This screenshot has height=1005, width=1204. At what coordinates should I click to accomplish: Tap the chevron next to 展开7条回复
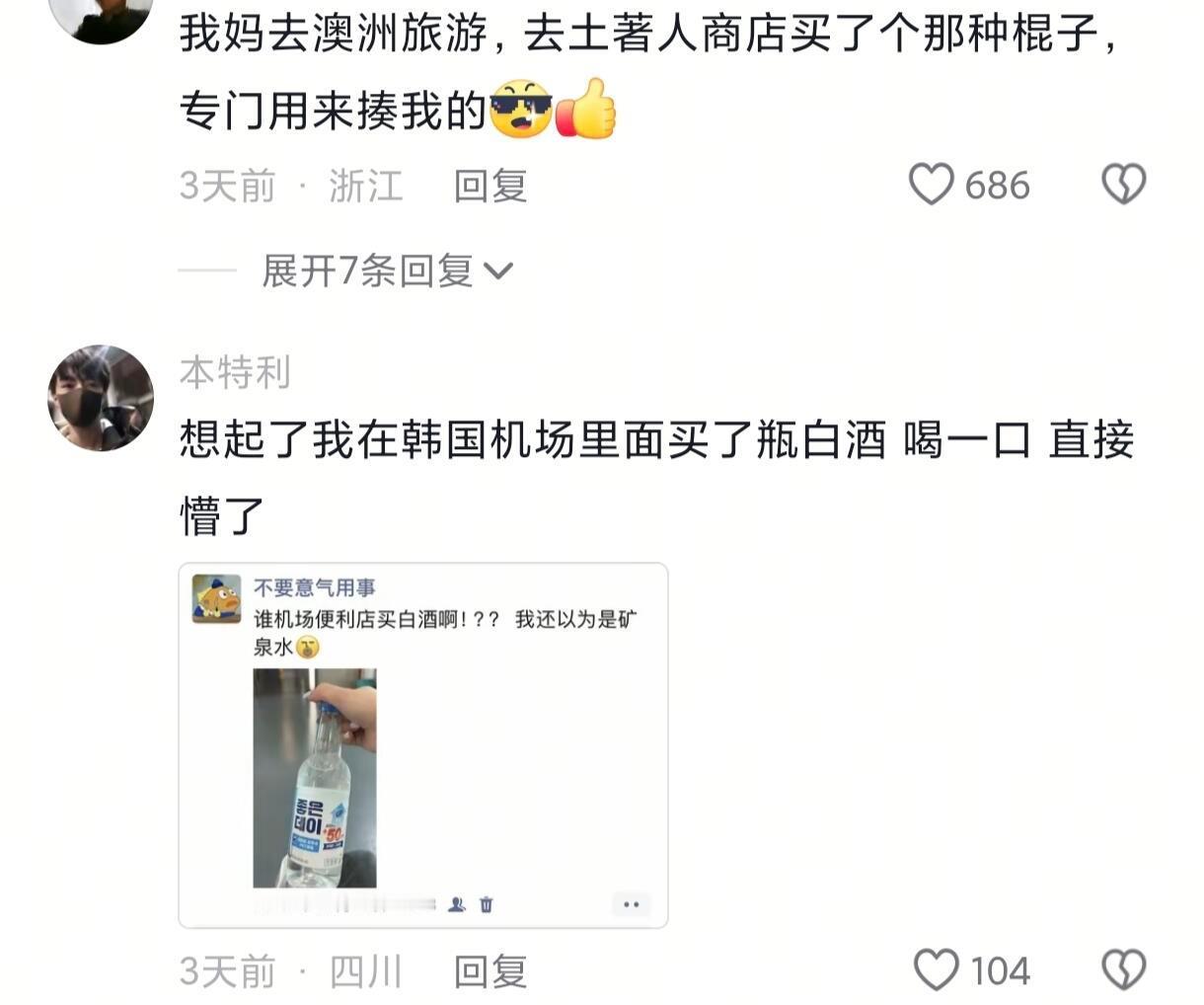498,271
